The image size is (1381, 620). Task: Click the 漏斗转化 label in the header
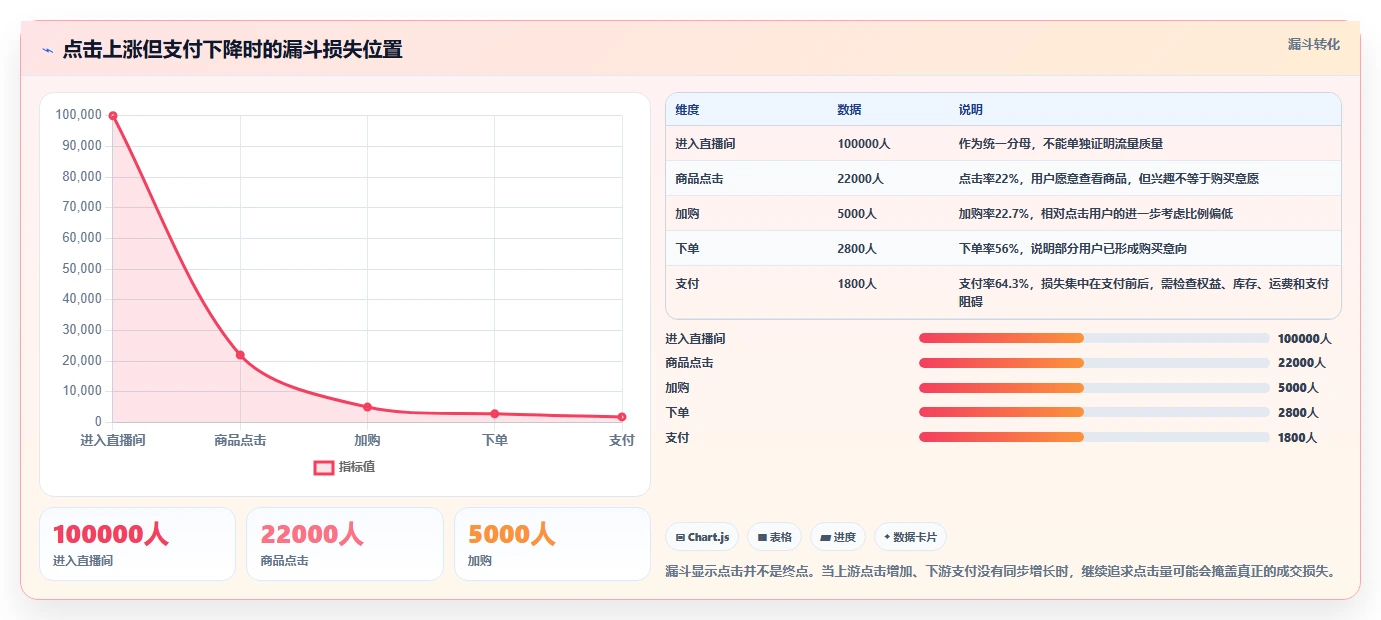click(1313, 44)
